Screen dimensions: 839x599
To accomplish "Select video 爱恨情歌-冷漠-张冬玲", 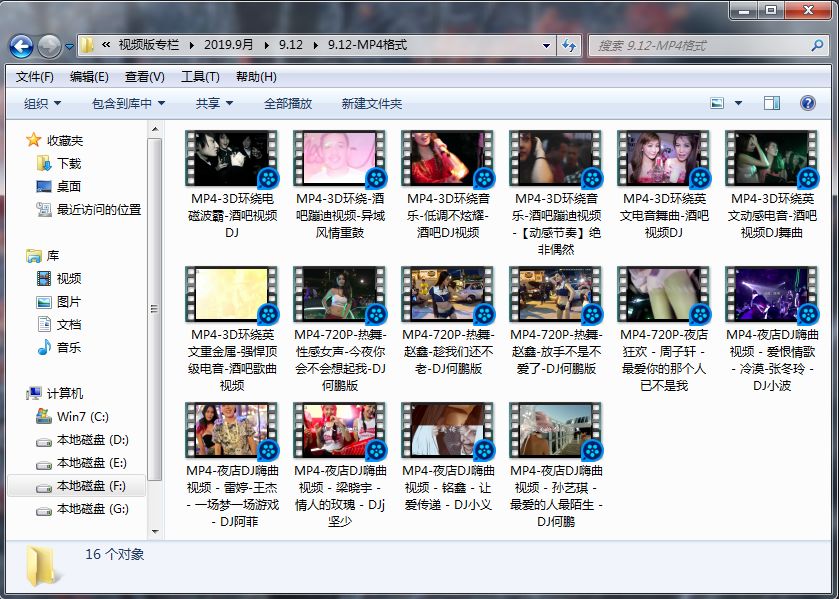I will pyautogui.click(x=772, y=329).
